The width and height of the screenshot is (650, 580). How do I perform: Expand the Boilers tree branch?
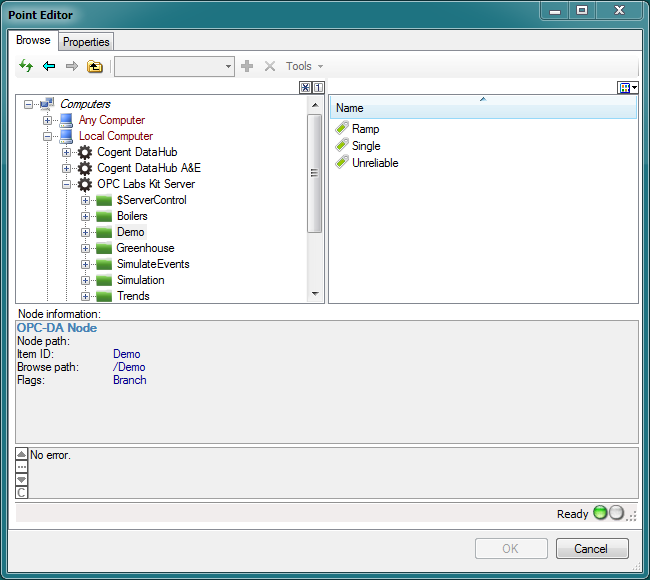[x=85, y=216]
